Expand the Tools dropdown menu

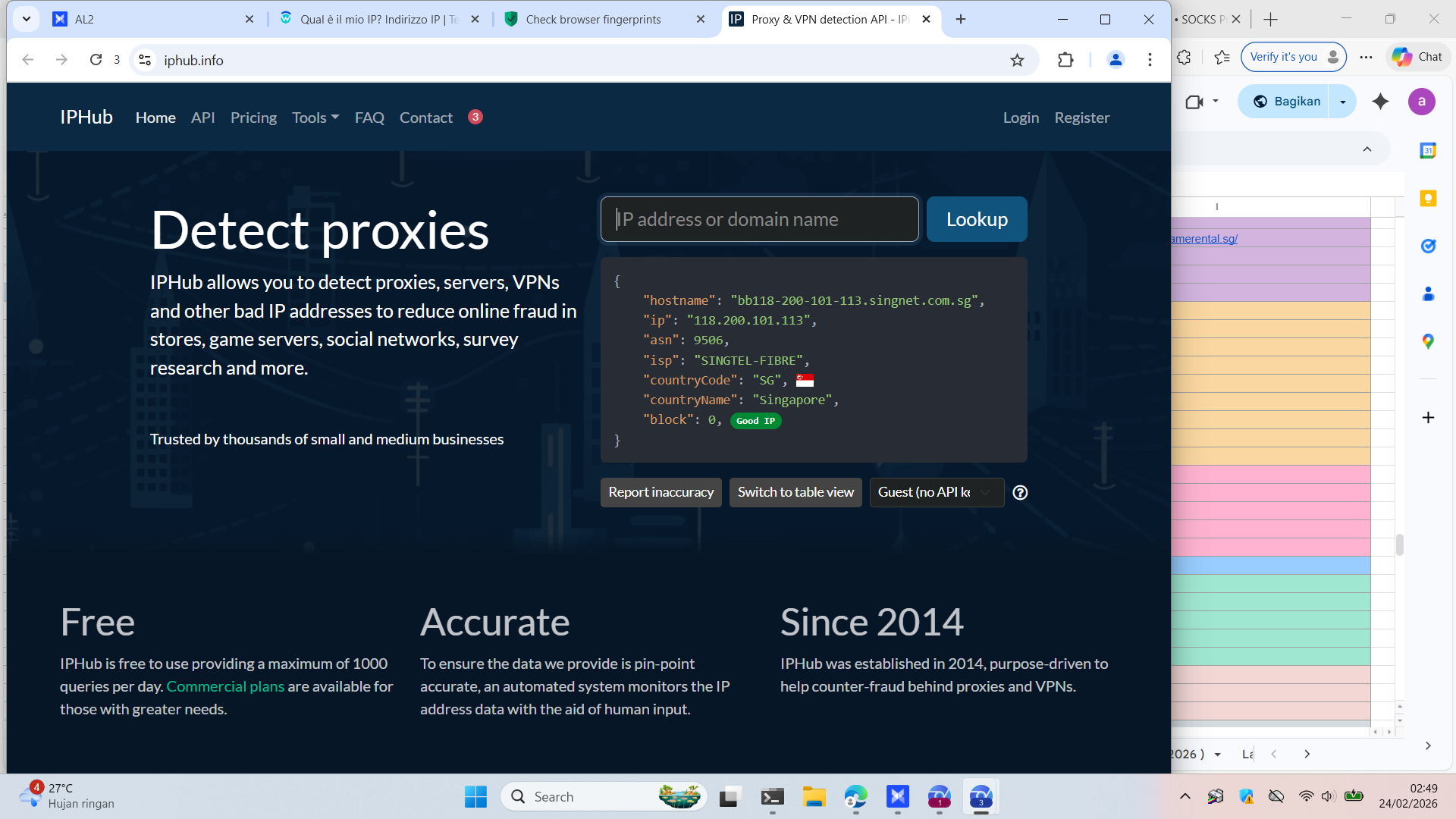(315, 118)
